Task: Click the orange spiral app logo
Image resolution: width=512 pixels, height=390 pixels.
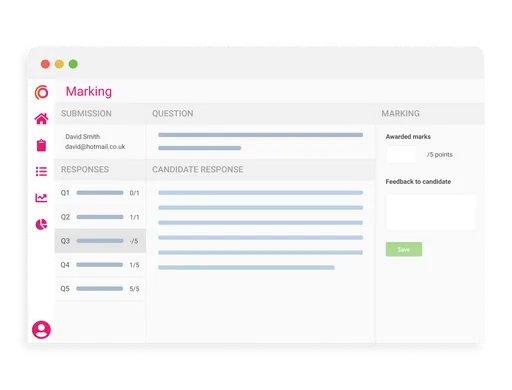Action: [x=41, y=92]
